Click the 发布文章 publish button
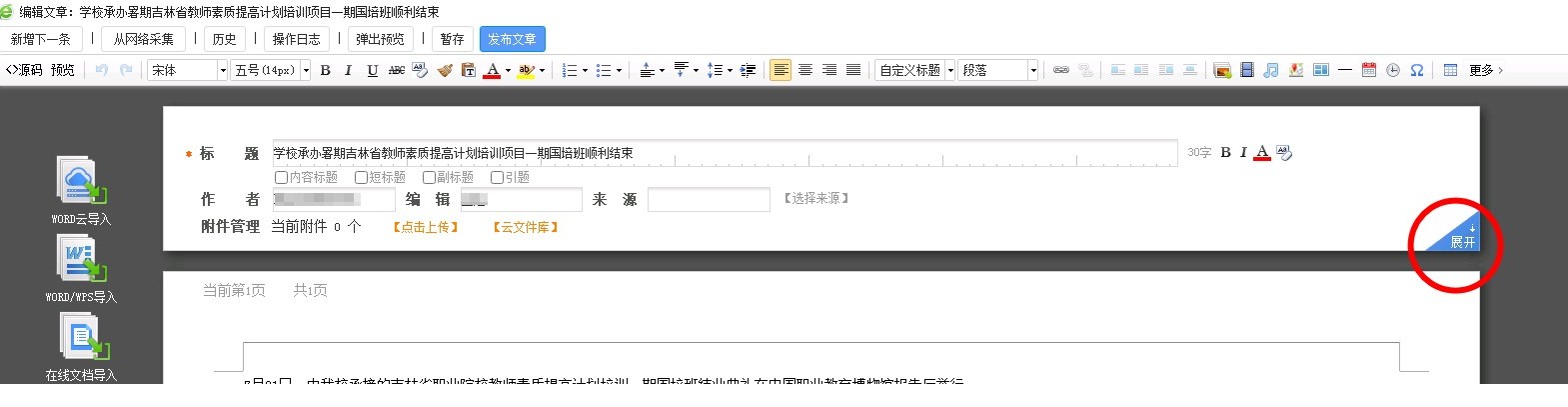The width and height of the screenshot is (1568, 407). click(512, 39)
